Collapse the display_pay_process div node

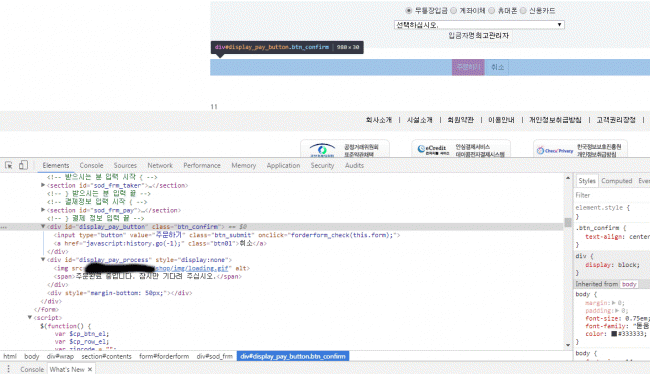tap(43, 260)
